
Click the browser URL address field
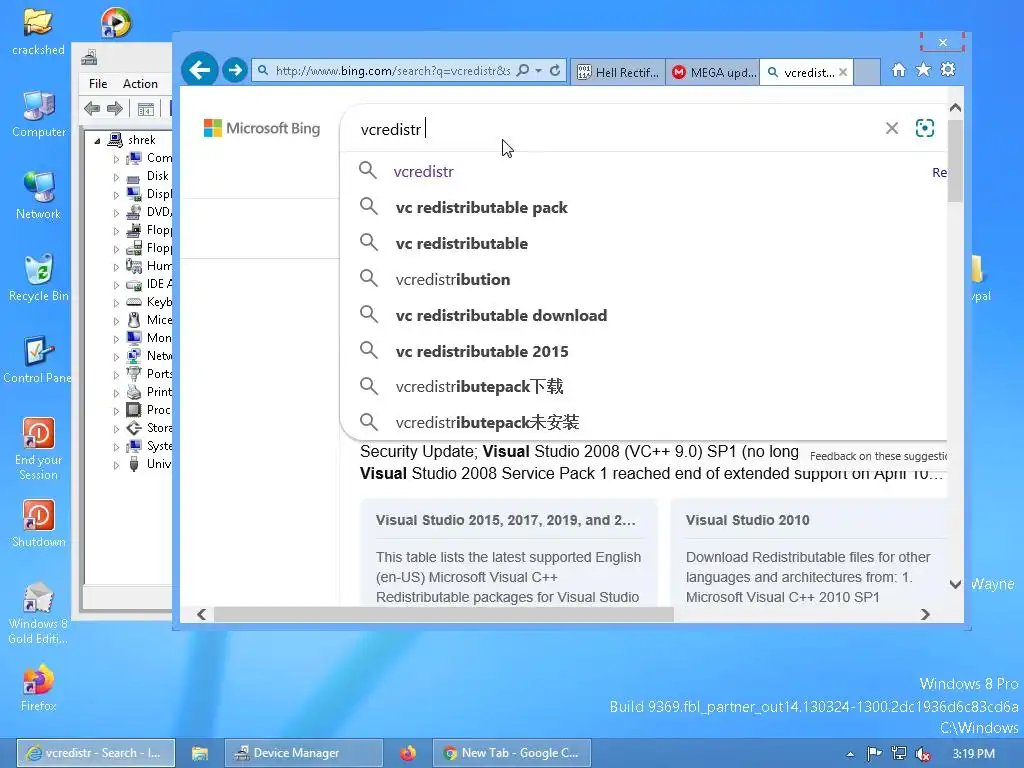coord(392,71)
